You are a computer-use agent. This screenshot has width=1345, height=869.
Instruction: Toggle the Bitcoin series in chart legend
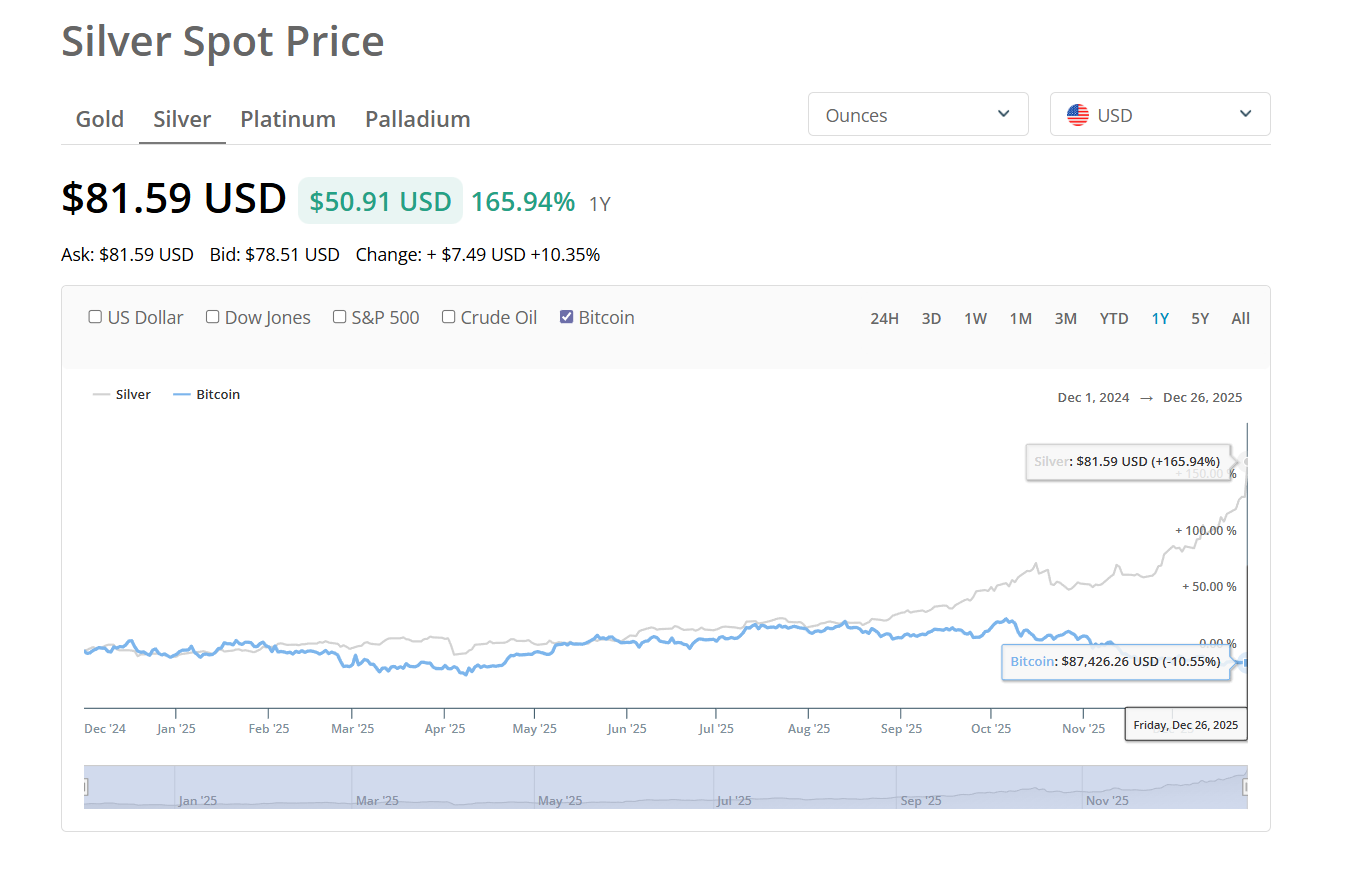tap(207, 395)
